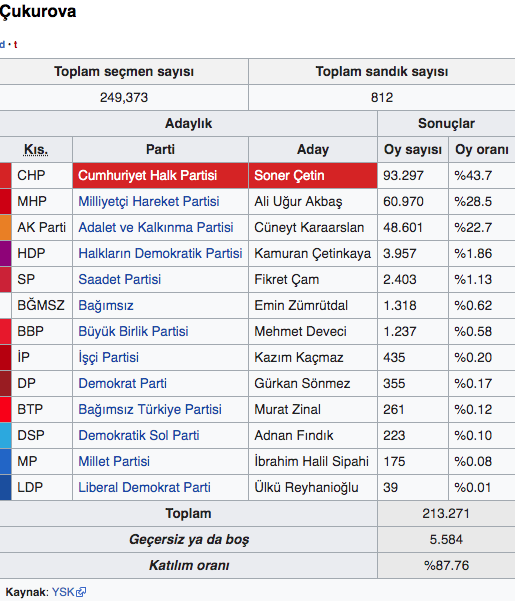Open the Demokratik Sol Parti link
Image resolution: width=515 pixels, height=601 pixels.
tap(139, 435)
